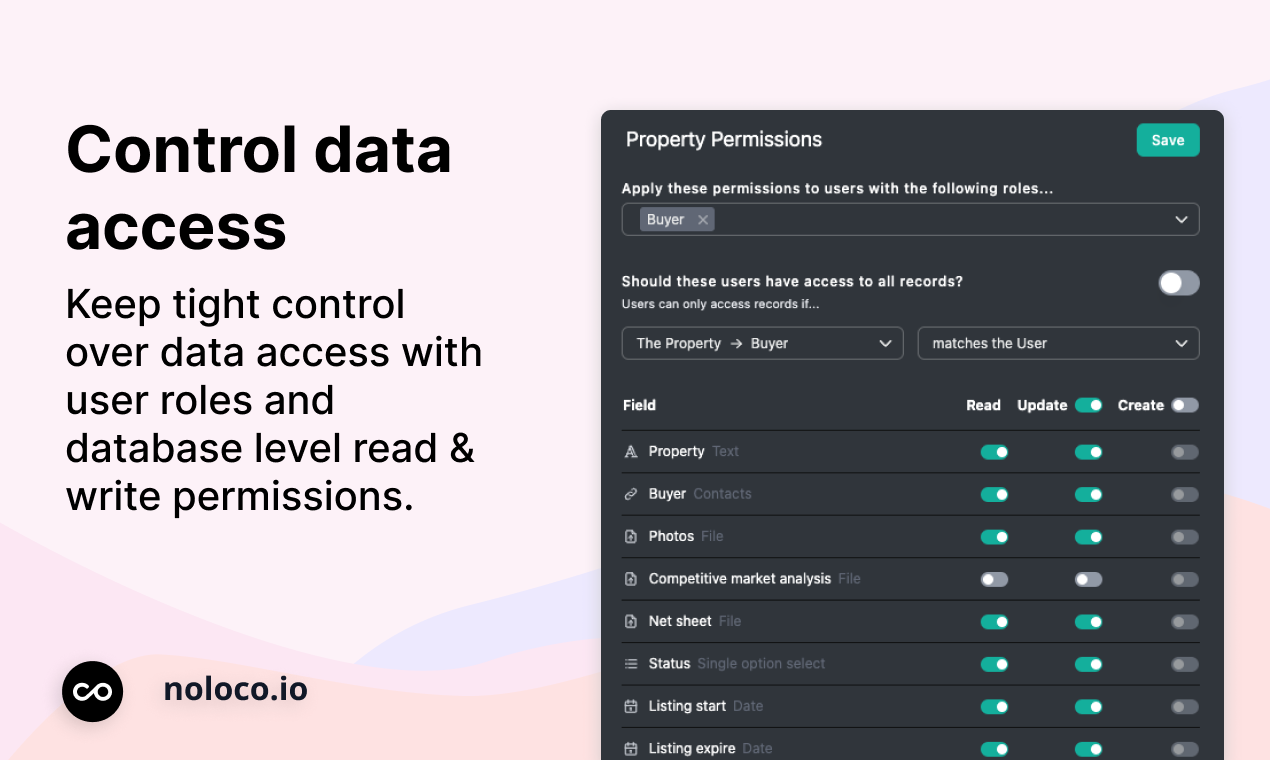Screen dimensions: 1270x760
Task: Click the file icon beside Photos
Action: pyautogui.click(x=631, y=537)
